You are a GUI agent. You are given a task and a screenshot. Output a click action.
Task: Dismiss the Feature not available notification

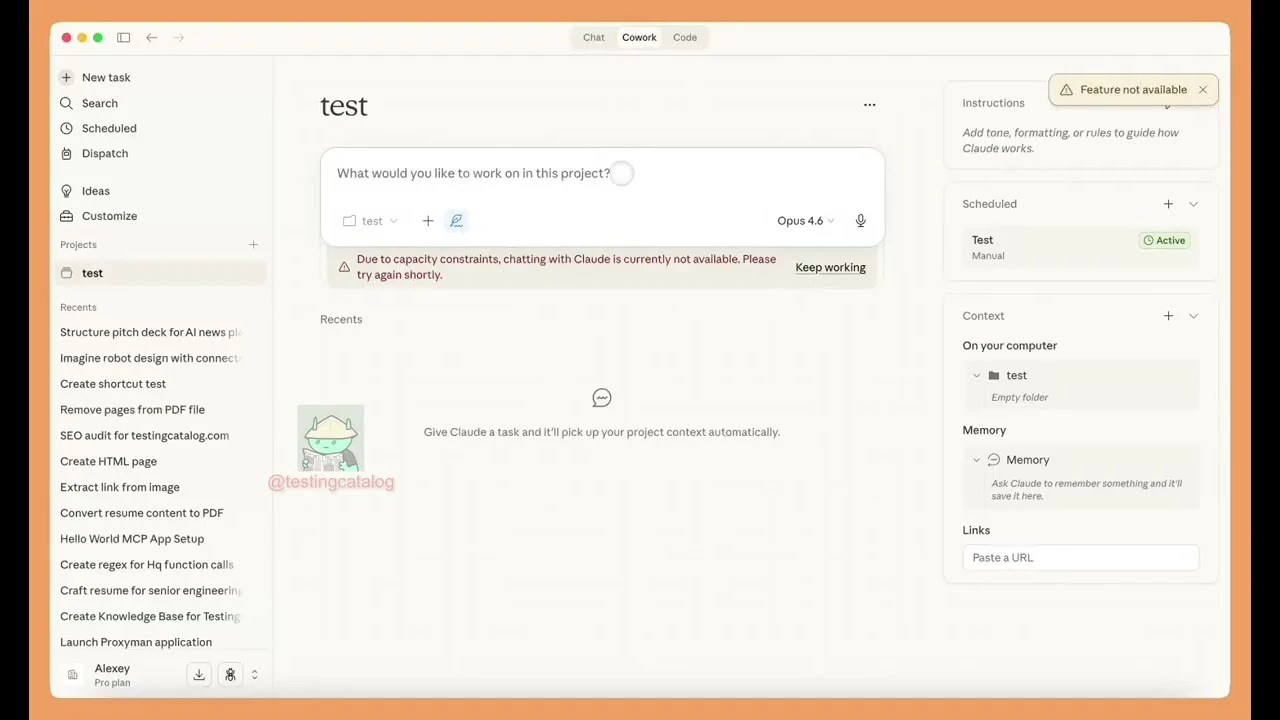(x=1203, y=90)
